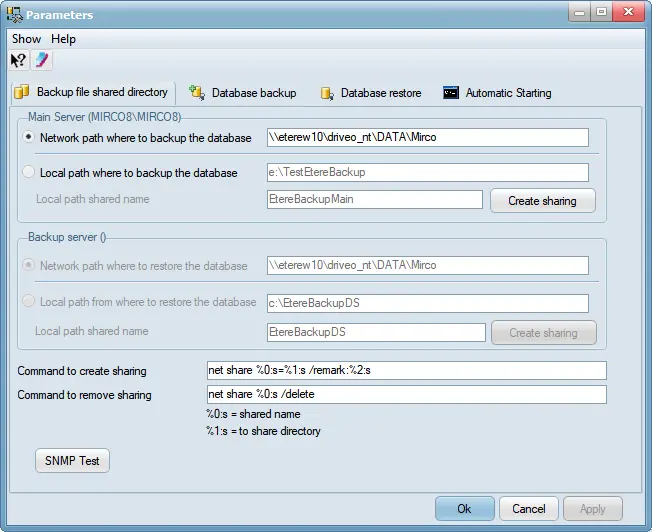The width and height of the screenshot is (652, 532).
Task: Open the Database backup tab
Action: coord(243,93)
